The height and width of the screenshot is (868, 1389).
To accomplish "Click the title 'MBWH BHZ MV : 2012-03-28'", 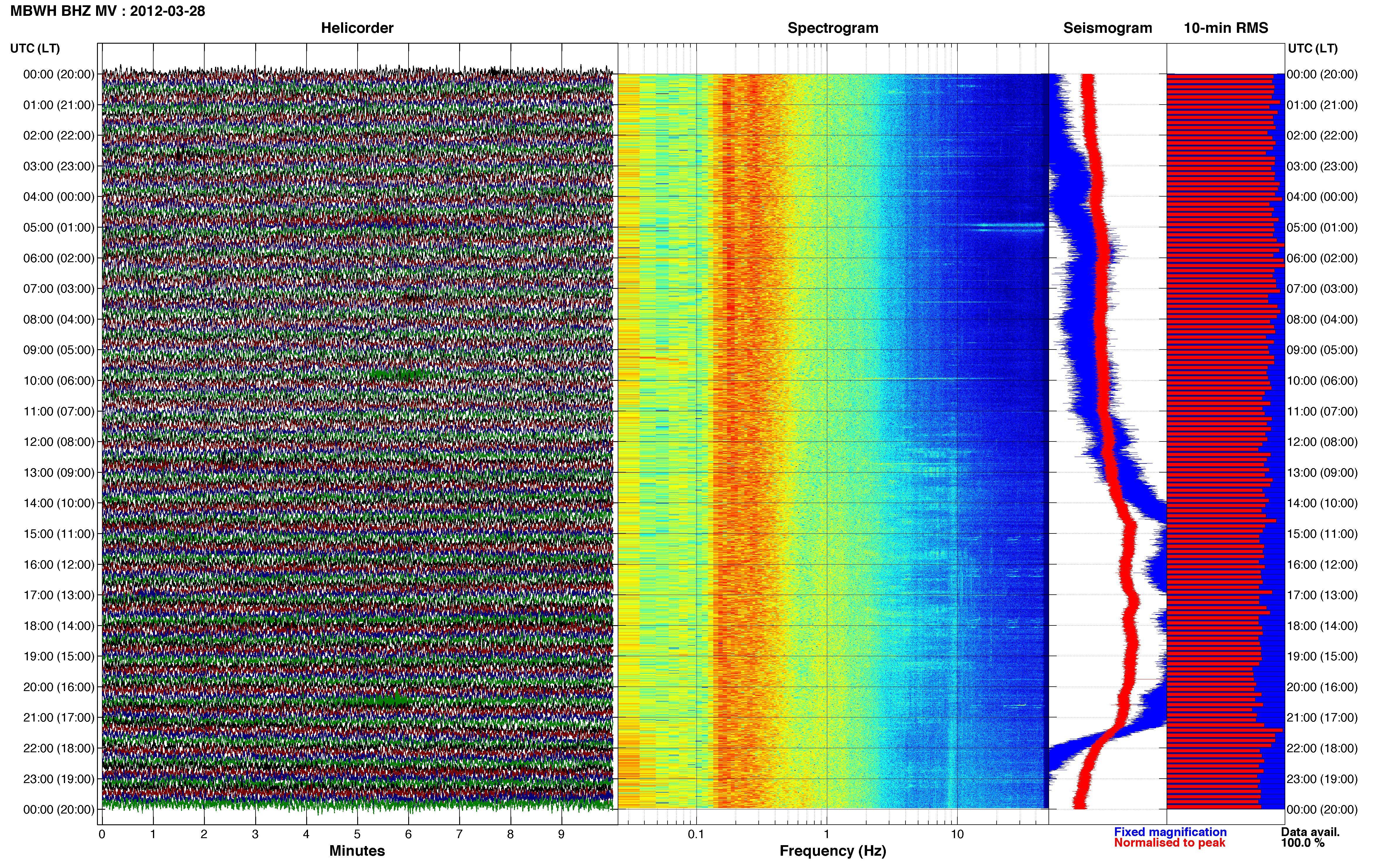I will 107,11.
